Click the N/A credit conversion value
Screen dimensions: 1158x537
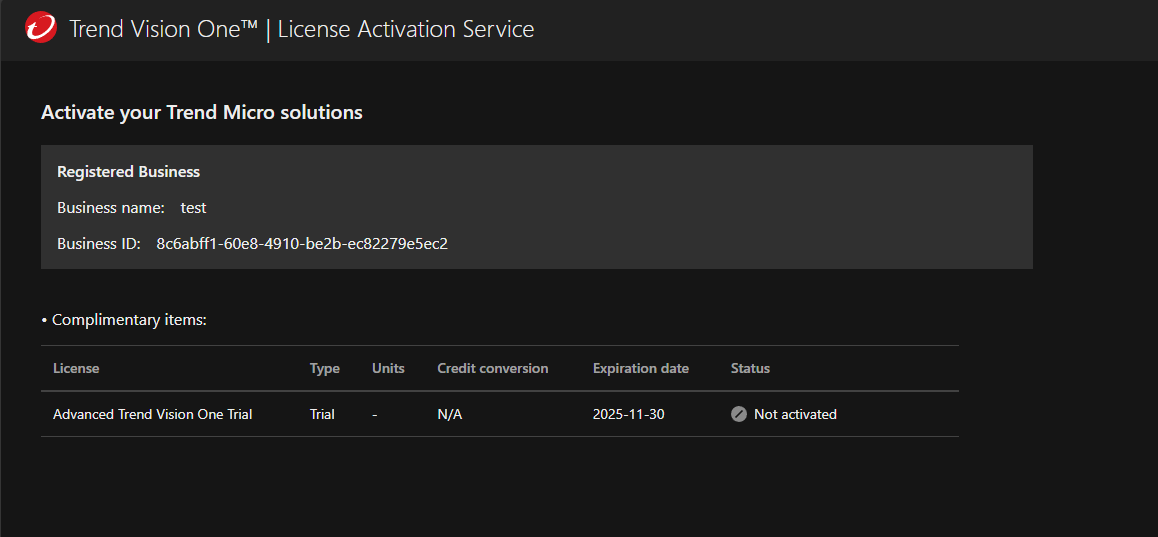click(450, 414)
